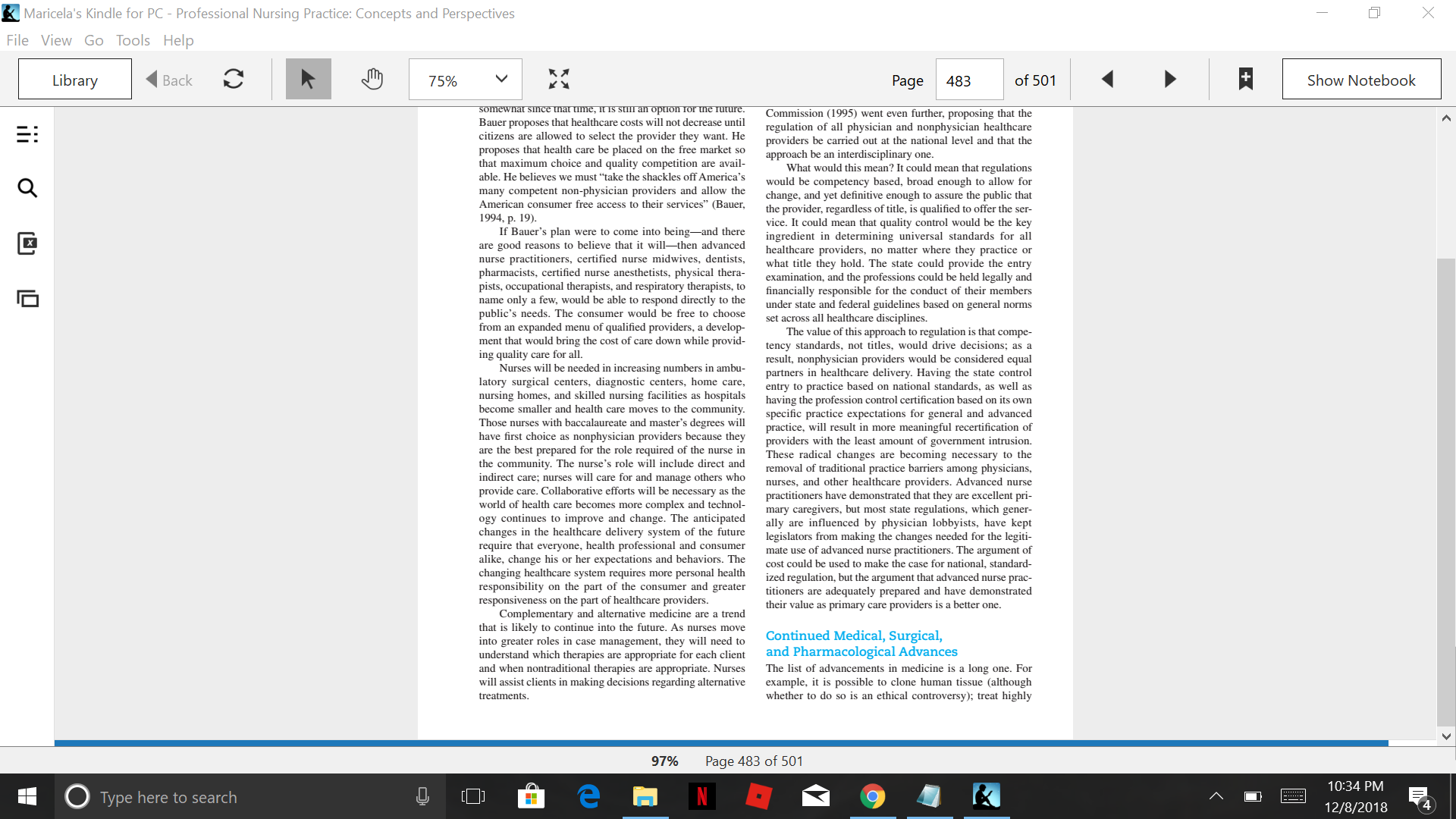The height and width of the screenshot is (819, 1456).
Task: Click the Back button
Action: (169, 80)
